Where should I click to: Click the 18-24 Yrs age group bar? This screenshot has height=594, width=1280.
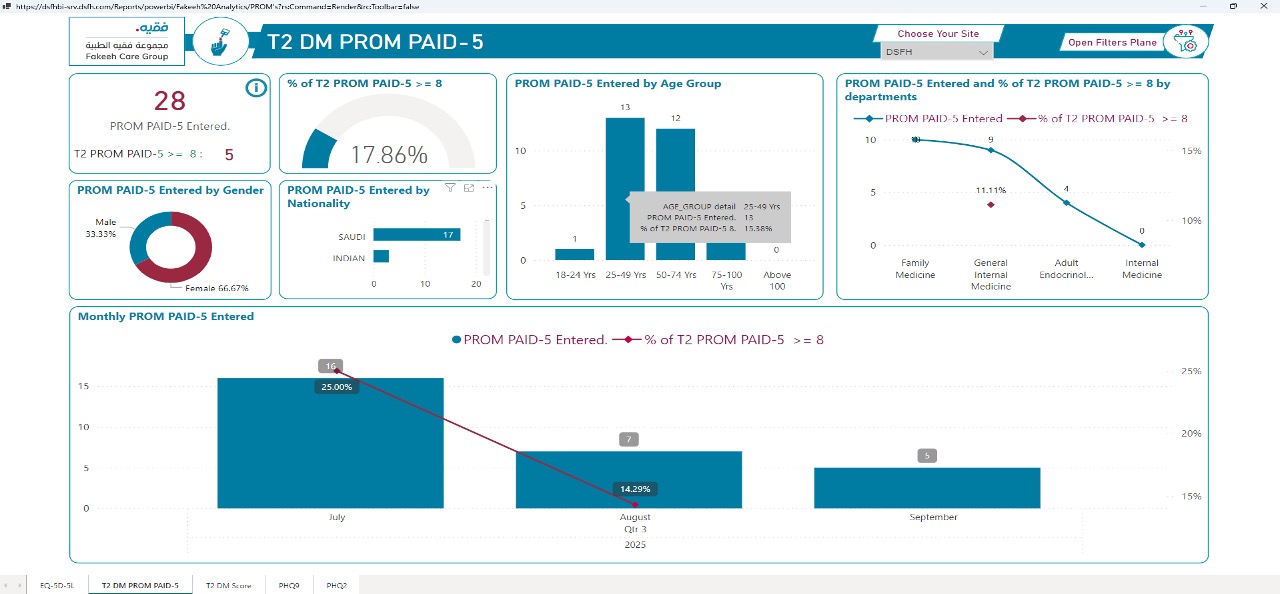click(x=574, y=254)
